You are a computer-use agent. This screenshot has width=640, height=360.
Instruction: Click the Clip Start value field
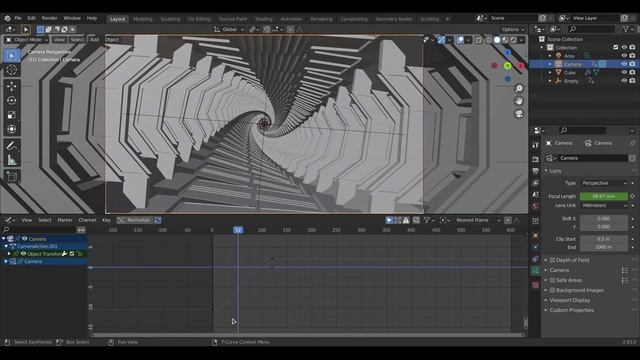[x=604, y=239]
